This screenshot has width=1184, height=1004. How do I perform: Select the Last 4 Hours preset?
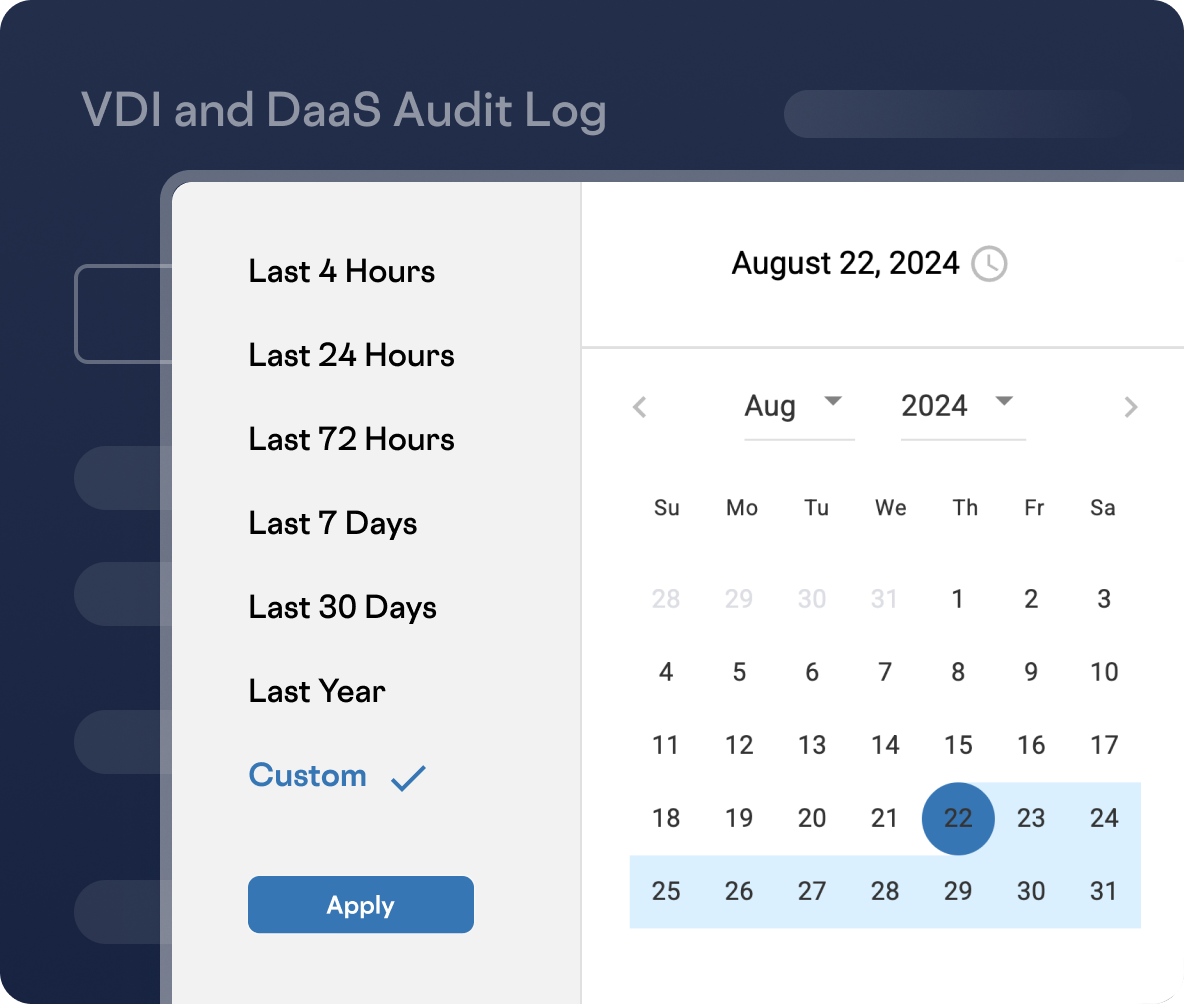pyautogui.click(x=341, y=271)
